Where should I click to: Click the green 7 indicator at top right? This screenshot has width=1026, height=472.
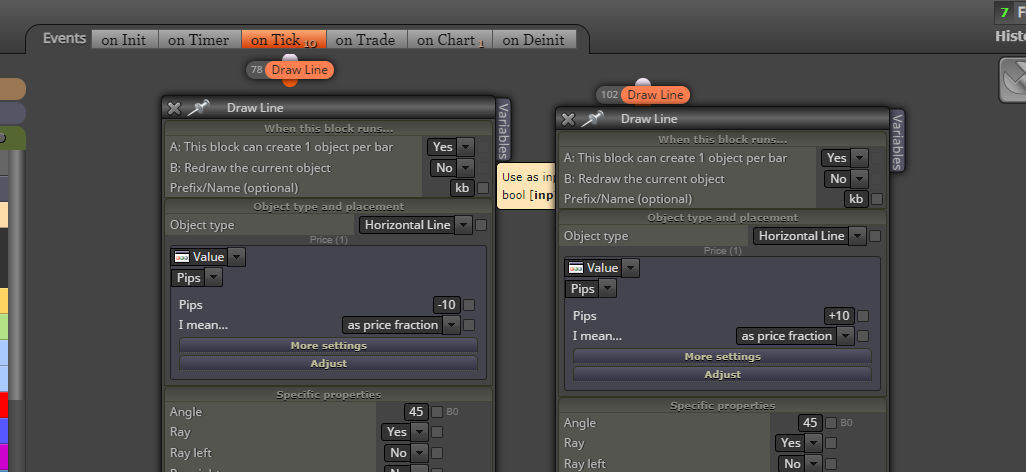click(1004, 12)
